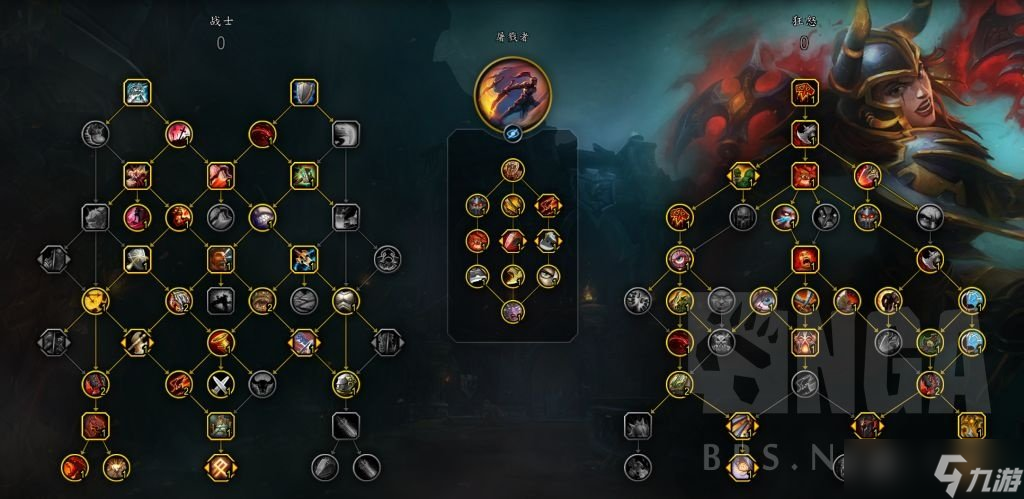Select the topmost talent in the 狂怒 tree

[x=805, y=93]
